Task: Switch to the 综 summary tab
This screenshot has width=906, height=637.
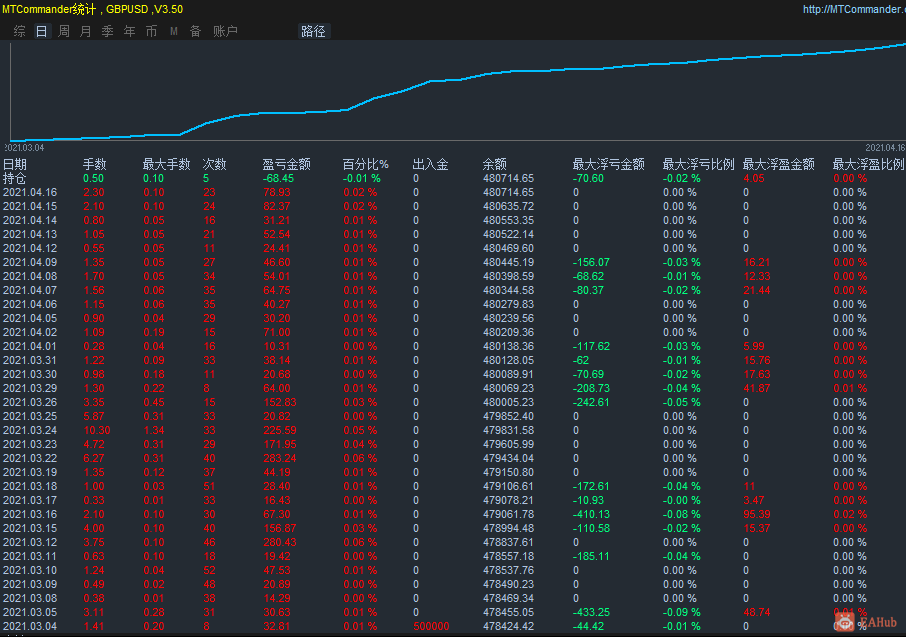Action: [20, 31]
